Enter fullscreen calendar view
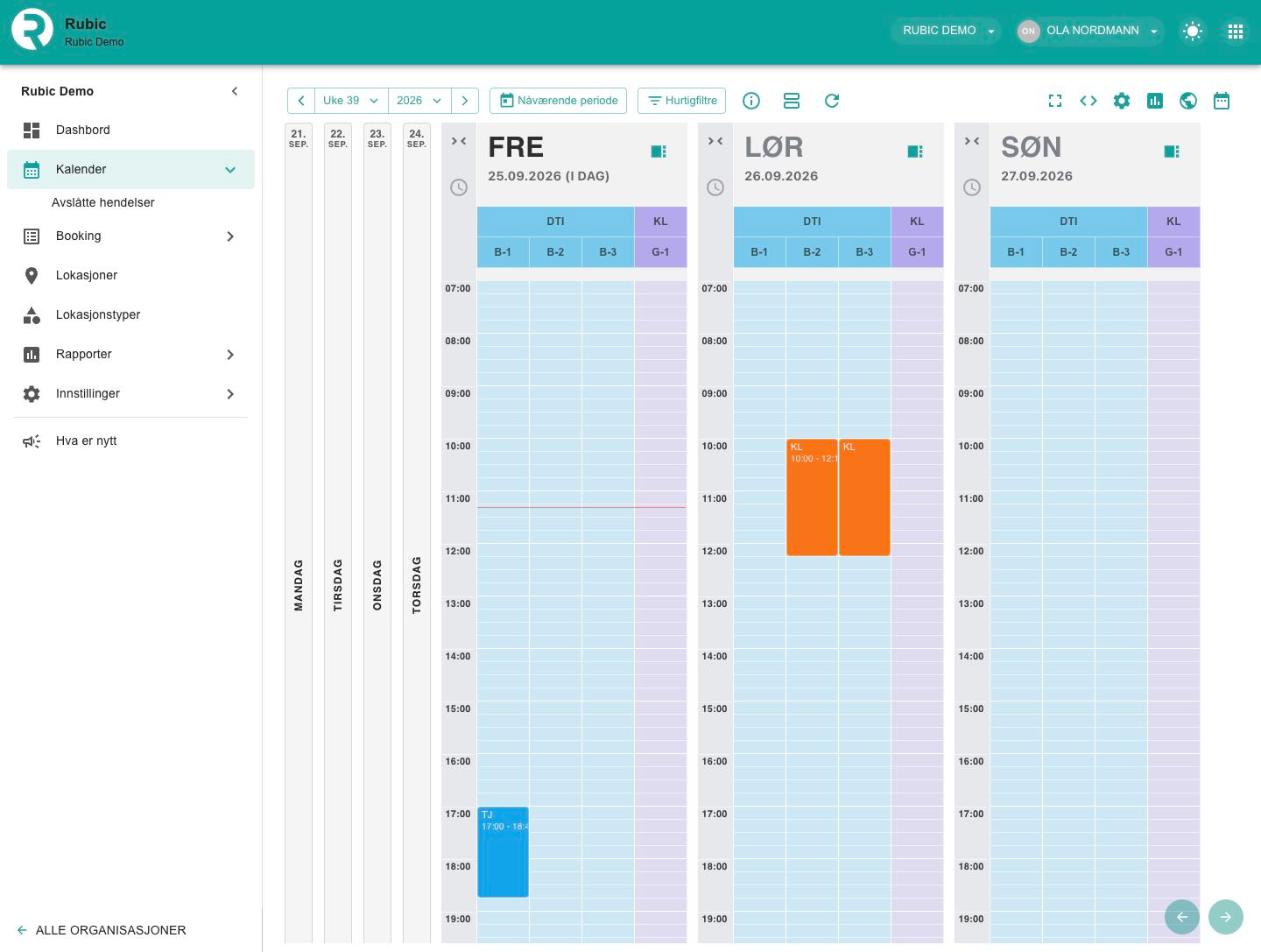 click(x=1055, y=101)
